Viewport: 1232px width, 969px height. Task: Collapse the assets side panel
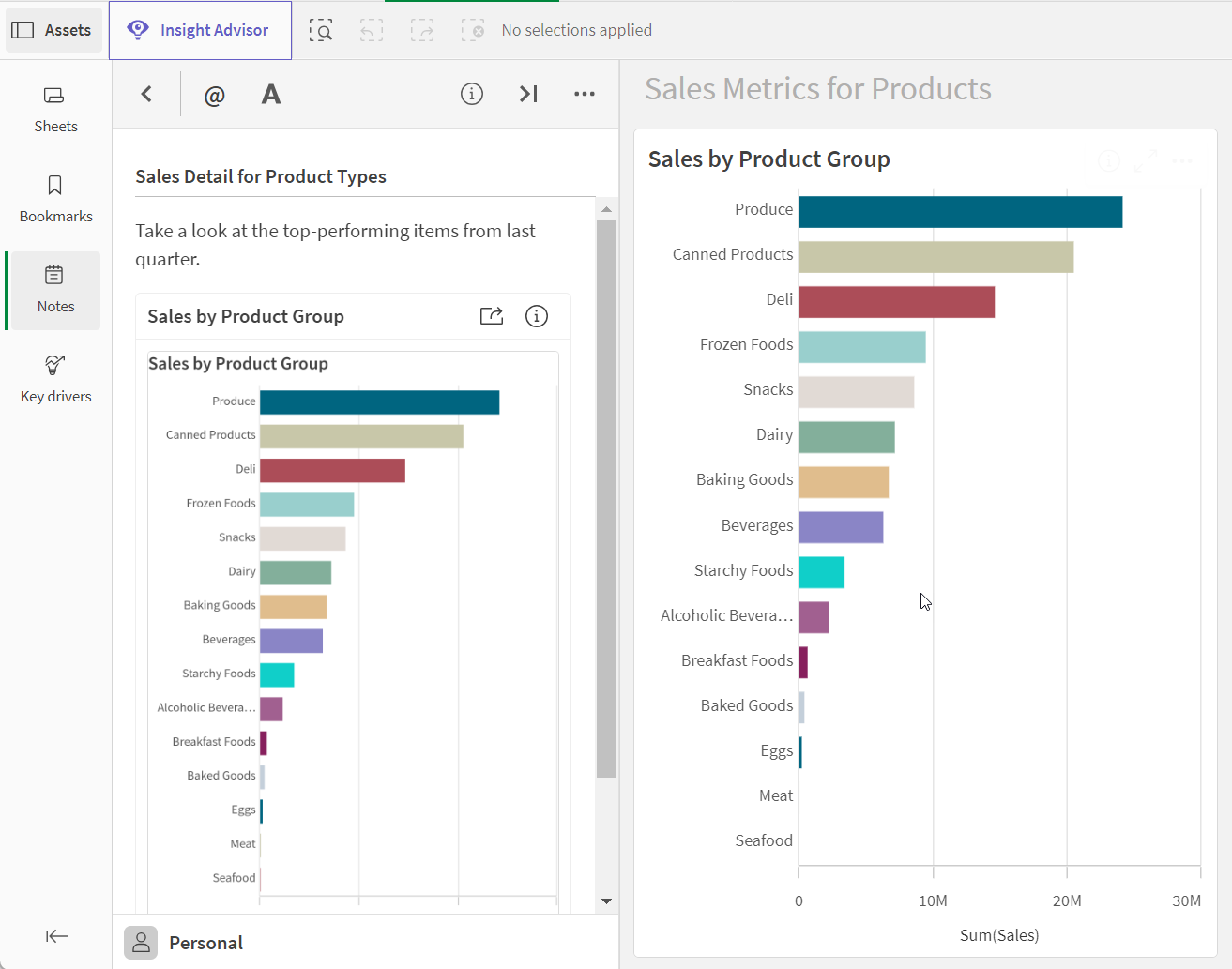pyautogui.click(x=56, y=936)
